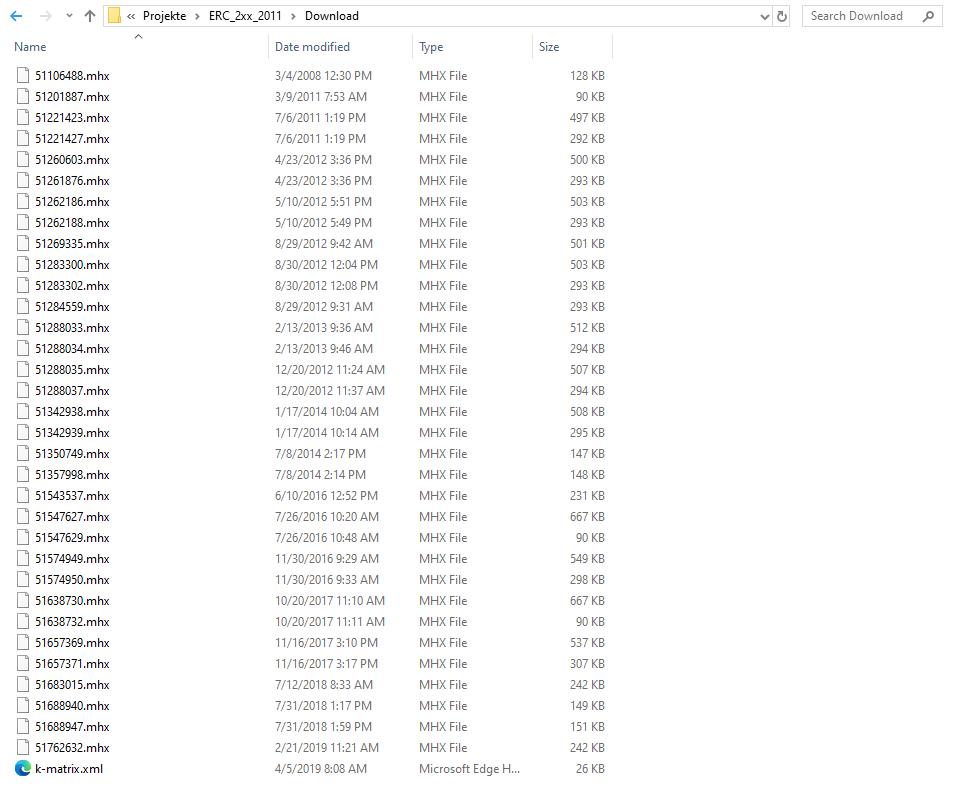Click the 497 KB size value
Image resolution: width=956 pixels, height=796 pixels.
[x=587, y=118]
